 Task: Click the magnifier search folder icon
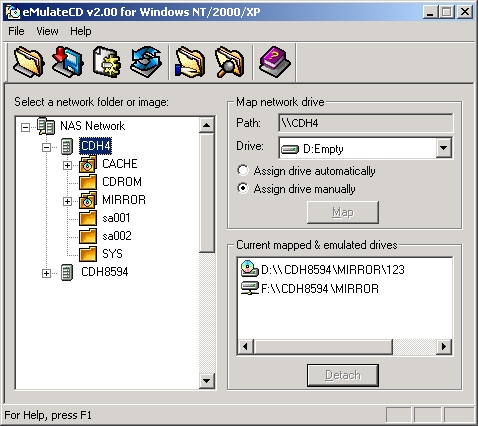[229, 62]
